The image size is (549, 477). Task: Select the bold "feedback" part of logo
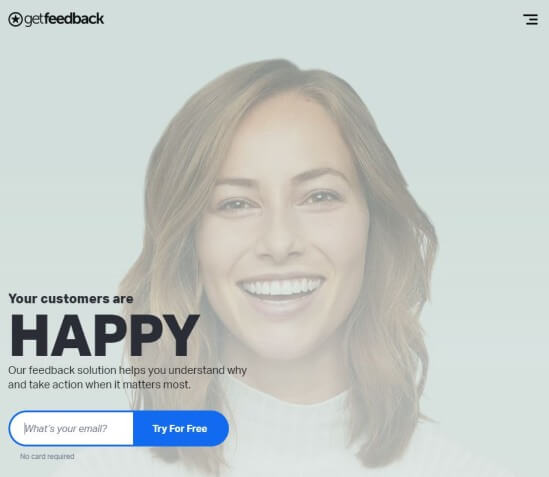click(74, 19)
